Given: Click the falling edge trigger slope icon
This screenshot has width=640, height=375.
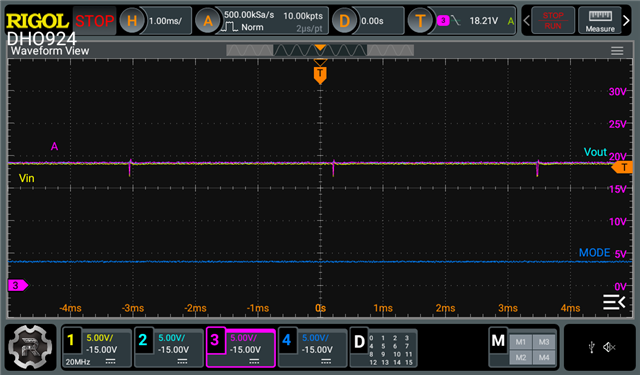Looking at the screenshot, I should 456,20.
